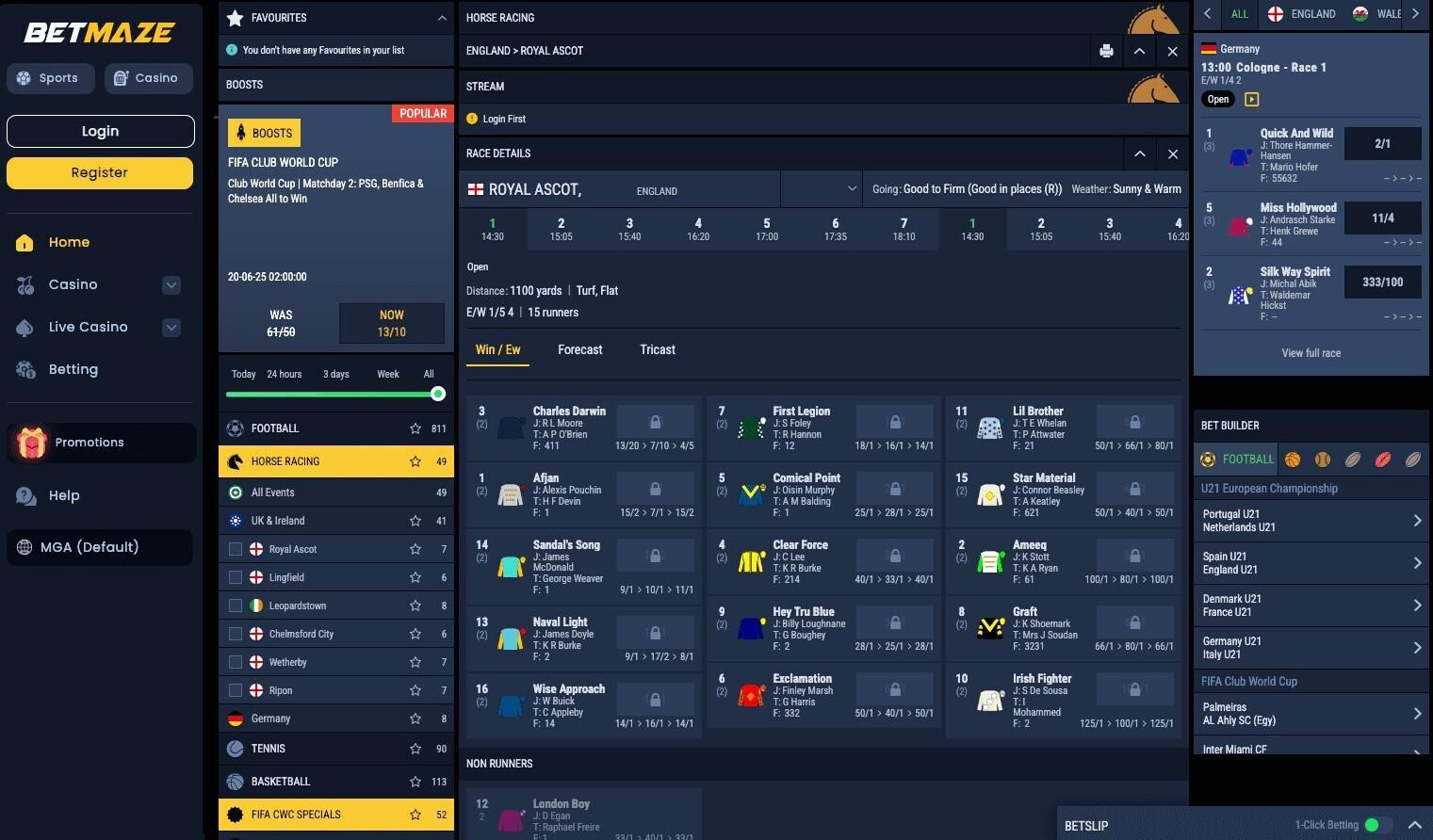Print the Royal Ascot race card
Screen dimensions: 1433x840
(1106, 51)
